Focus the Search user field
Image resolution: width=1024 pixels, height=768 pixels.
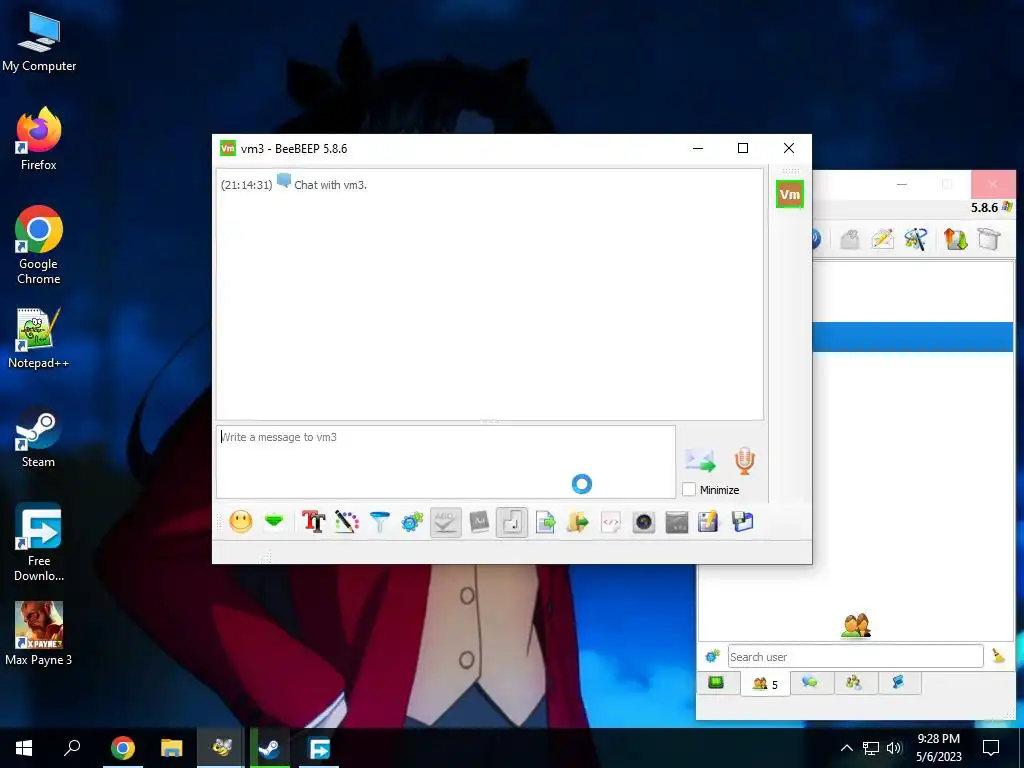pyautogui.click(x=856, y=656)
